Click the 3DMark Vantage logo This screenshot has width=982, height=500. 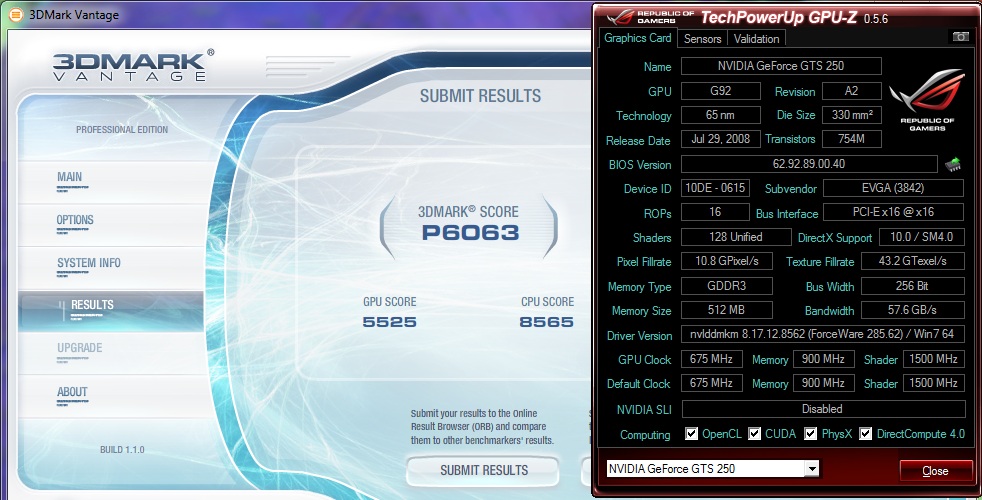pos(132,65)
